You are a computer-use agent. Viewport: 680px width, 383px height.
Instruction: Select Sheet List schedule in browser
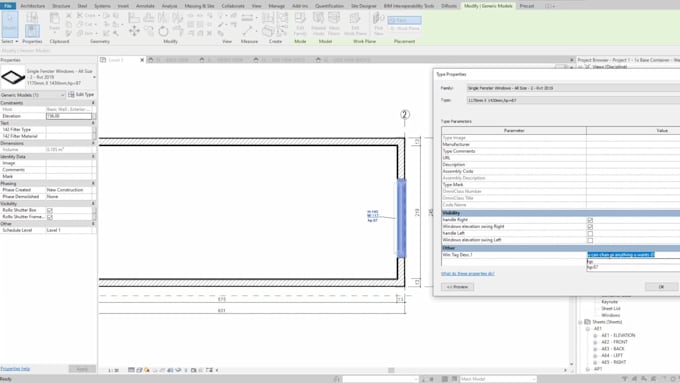tap(611, 308)
